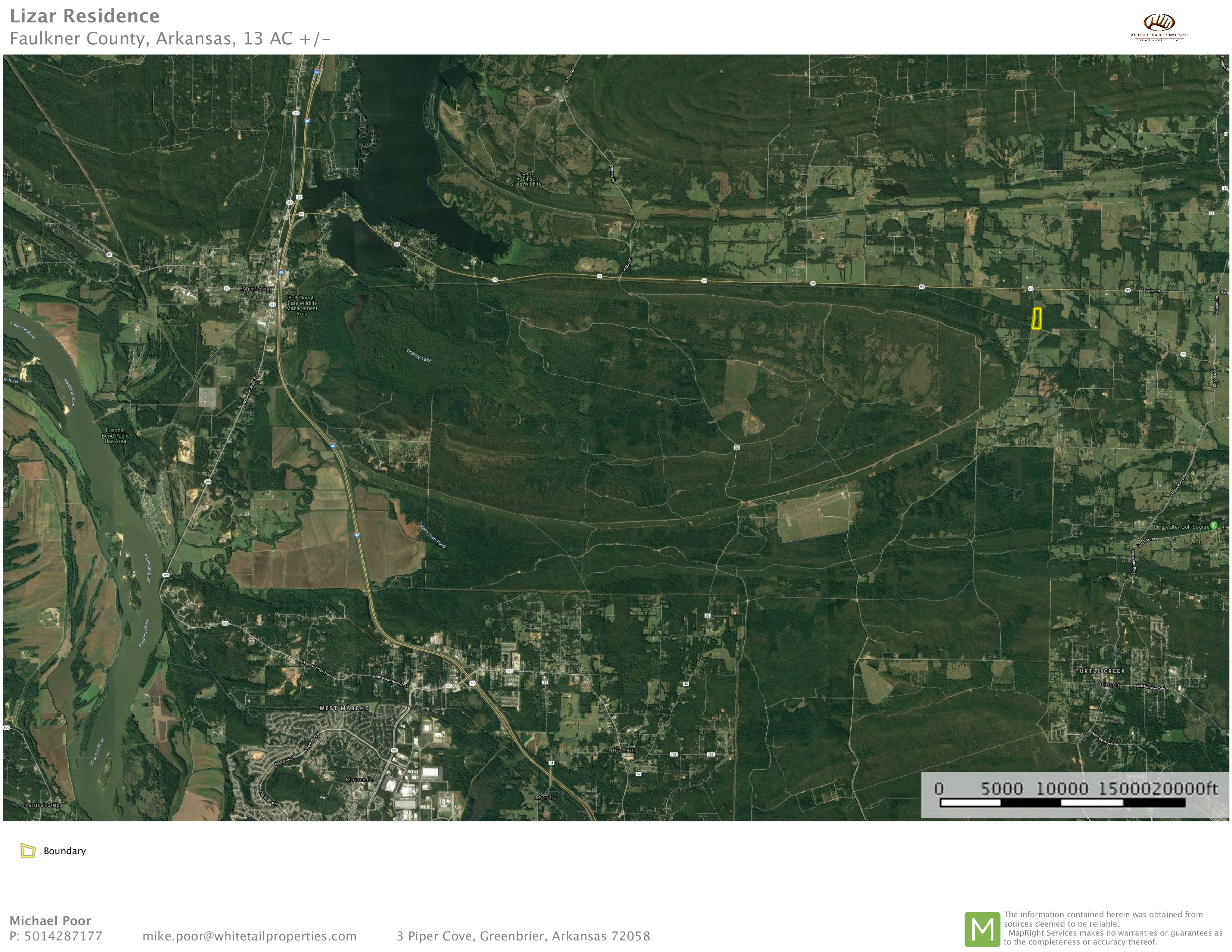Click the yellow property boundary on the map

pos(1036,318)
